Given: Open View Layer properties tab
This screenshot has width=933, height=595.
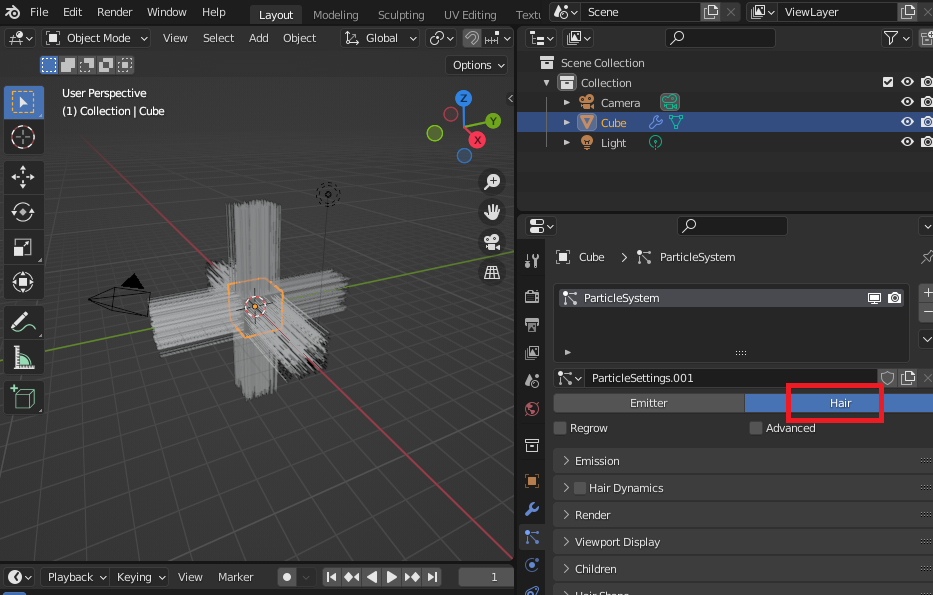Looking at the screenshot, I should (x=532, y=352).
